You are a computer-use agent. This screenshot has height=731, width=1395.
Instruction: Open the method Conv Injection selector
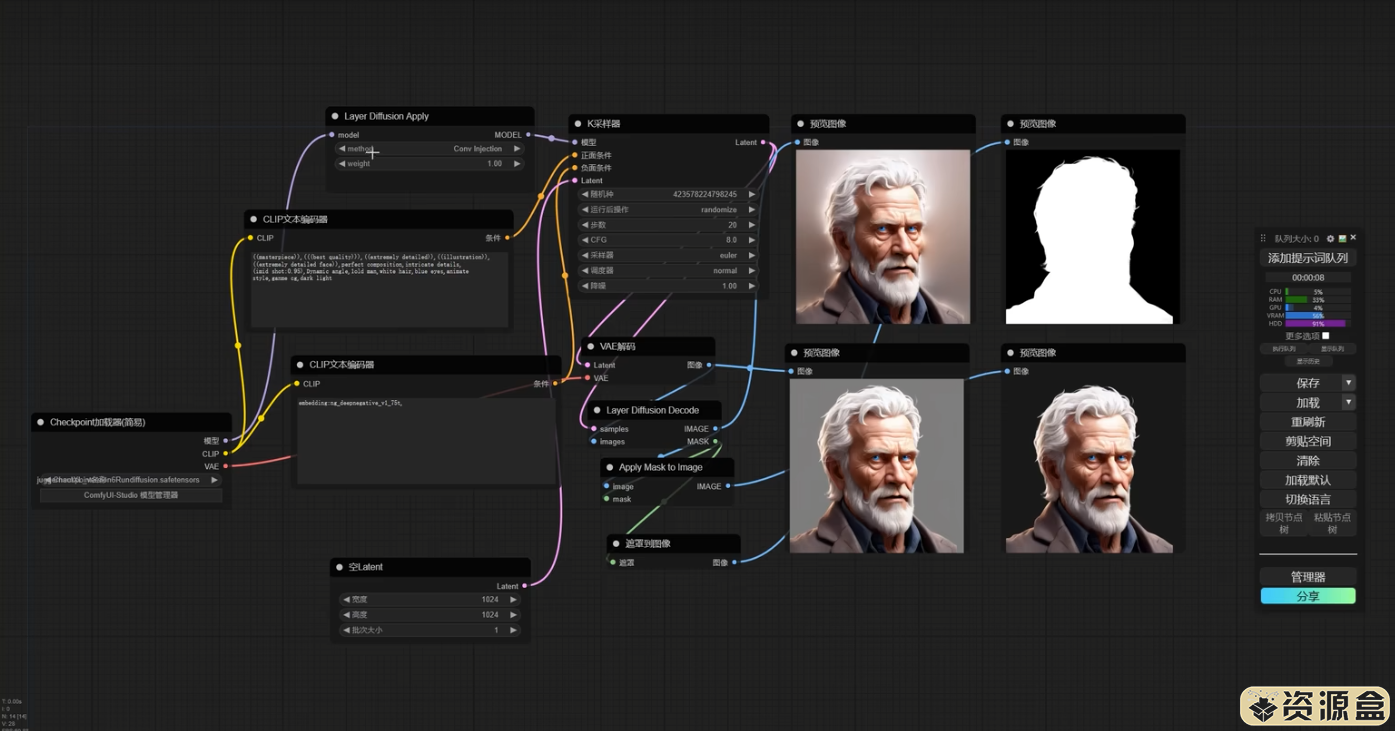pyautogui.click(x=430, y=149)
